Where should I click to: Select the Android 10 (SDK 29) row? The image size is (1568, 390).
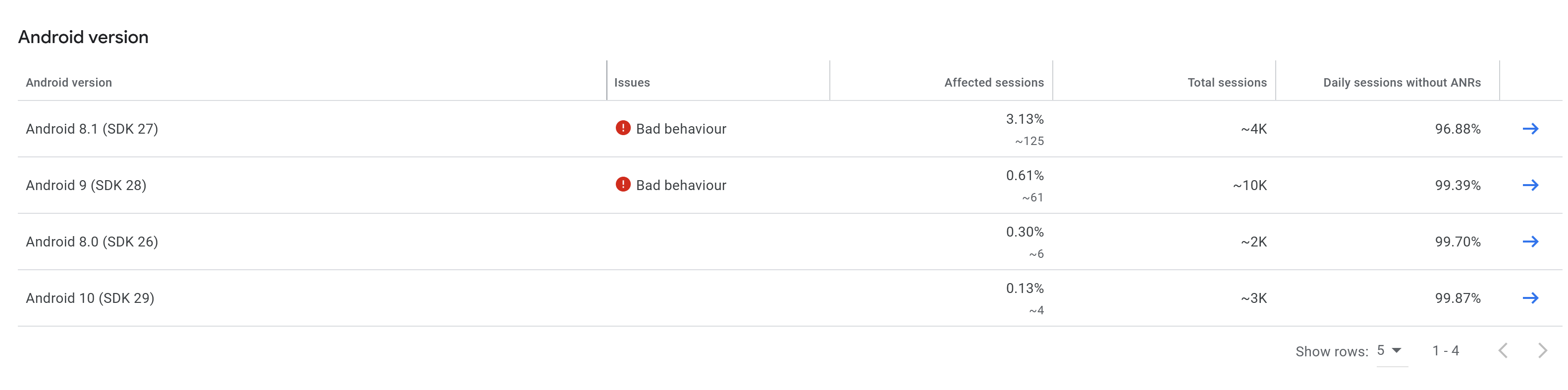(90, 299)
